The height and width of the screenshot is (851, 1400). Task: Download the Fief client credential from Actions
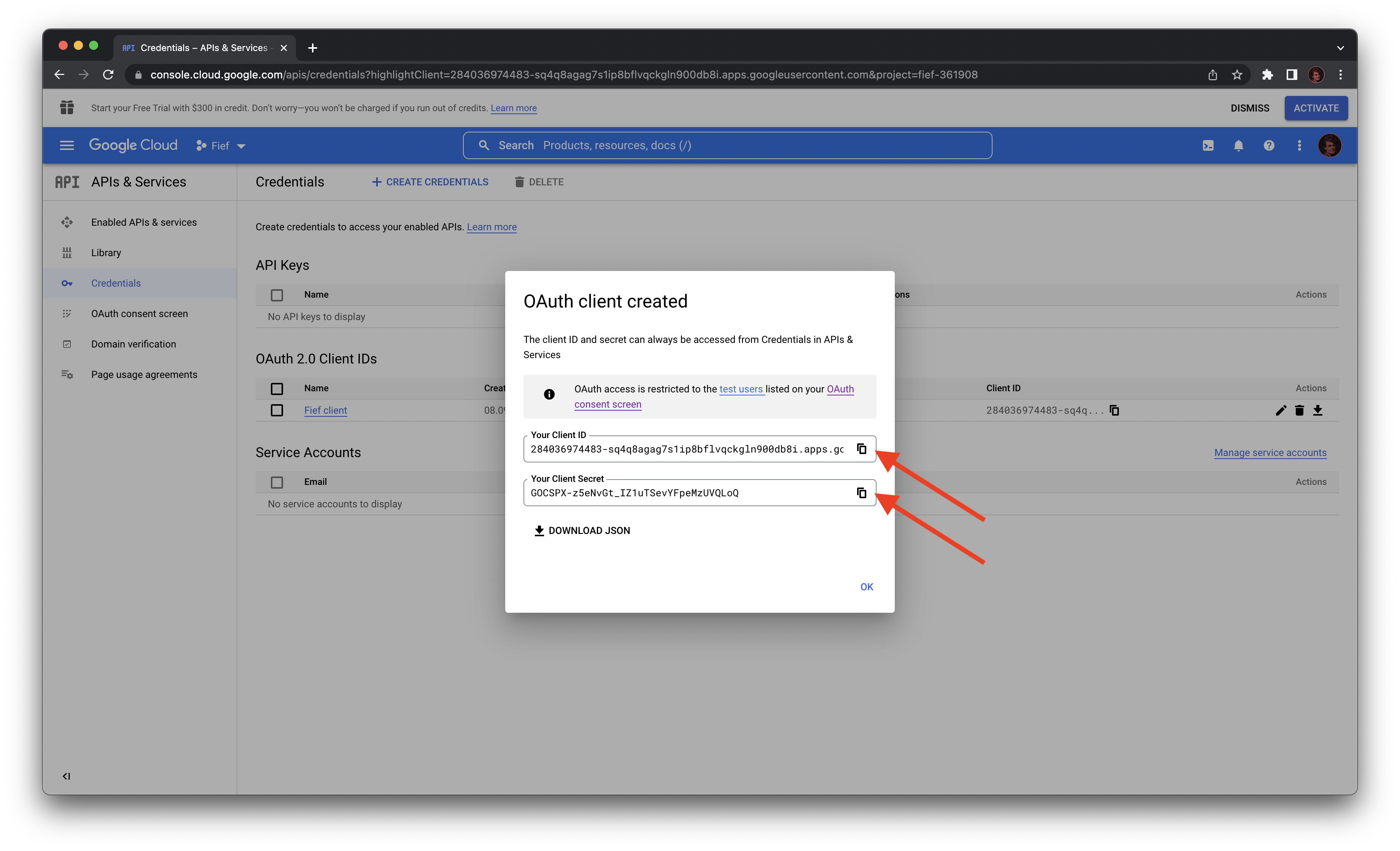point(1318,410)
